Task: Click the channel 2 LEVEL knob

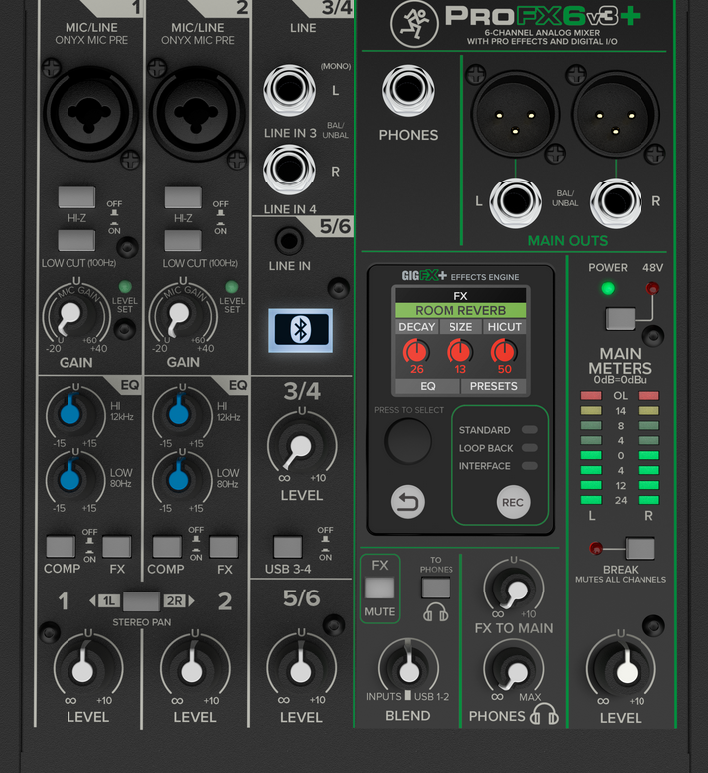Action: (193, 670)
